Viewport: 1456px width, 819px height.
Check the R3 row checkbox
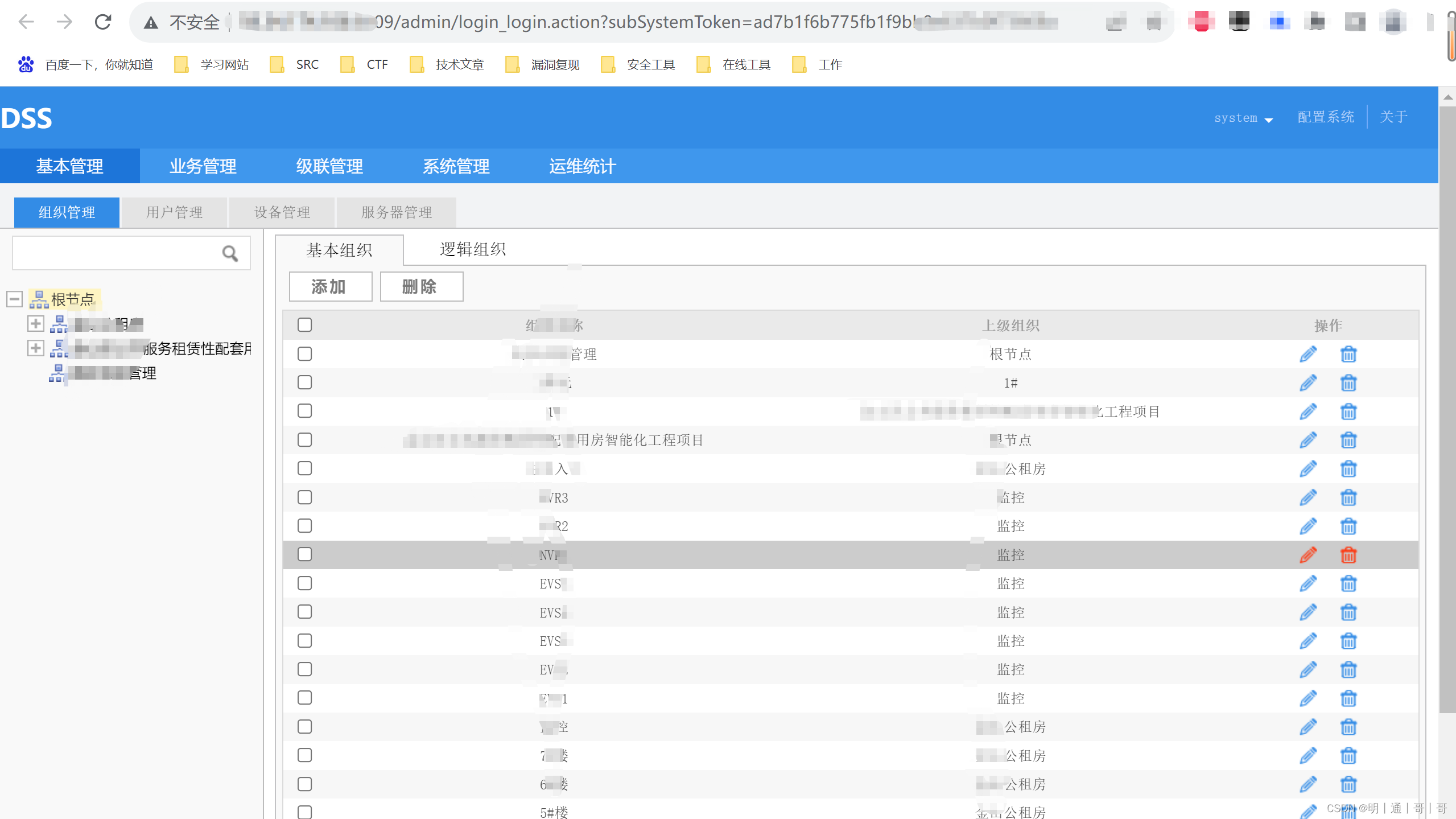click(x=305, y=497)
